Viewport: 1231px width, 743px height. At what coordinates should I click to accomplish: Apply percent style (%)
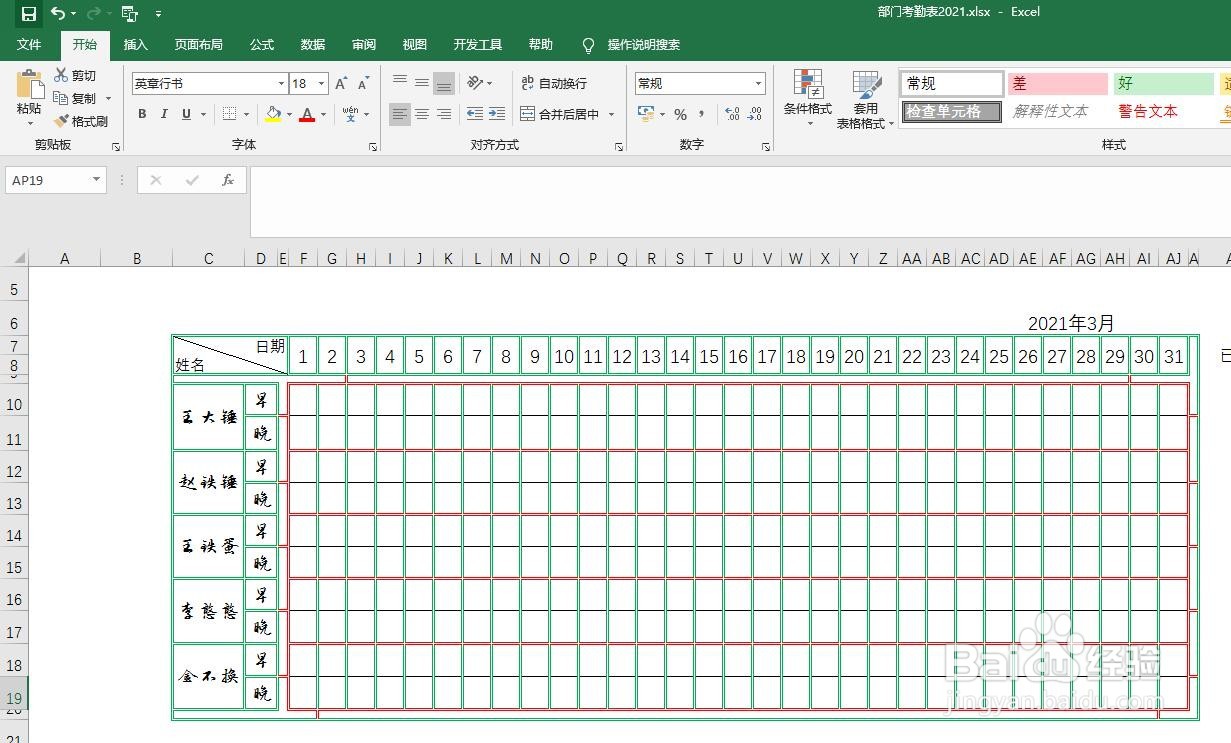680,114
